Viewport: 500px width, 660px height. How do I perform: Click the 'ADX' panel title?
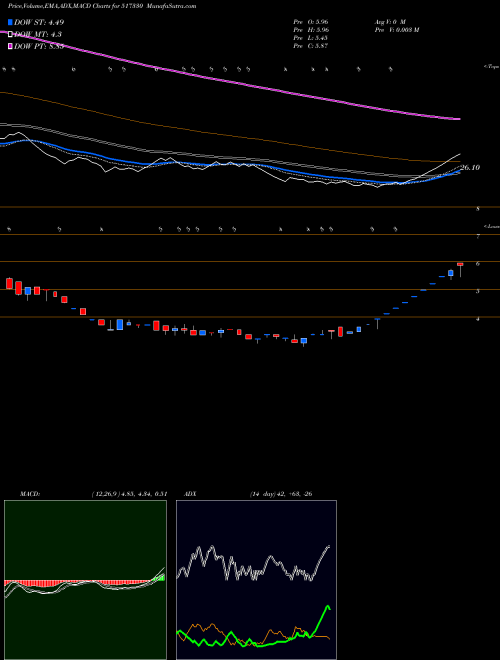190,494
